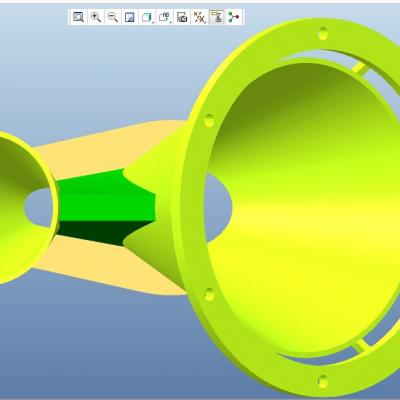This screenshot has width=400, height=400.
Task: Click the Repaint screen icon
Action: point(130,17)
